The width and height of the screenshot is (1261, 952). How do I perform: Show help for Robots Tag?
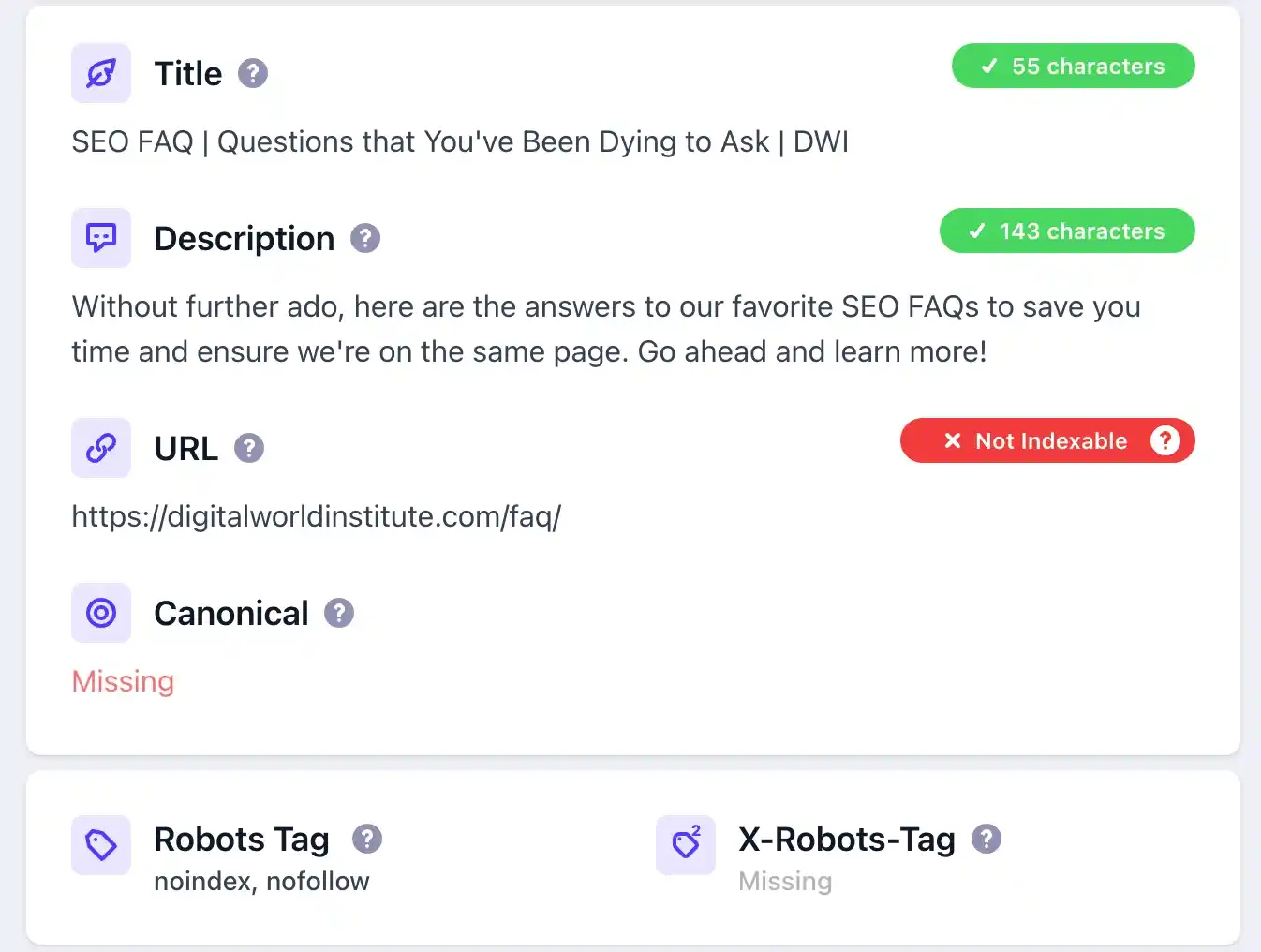tap(367, 839)
